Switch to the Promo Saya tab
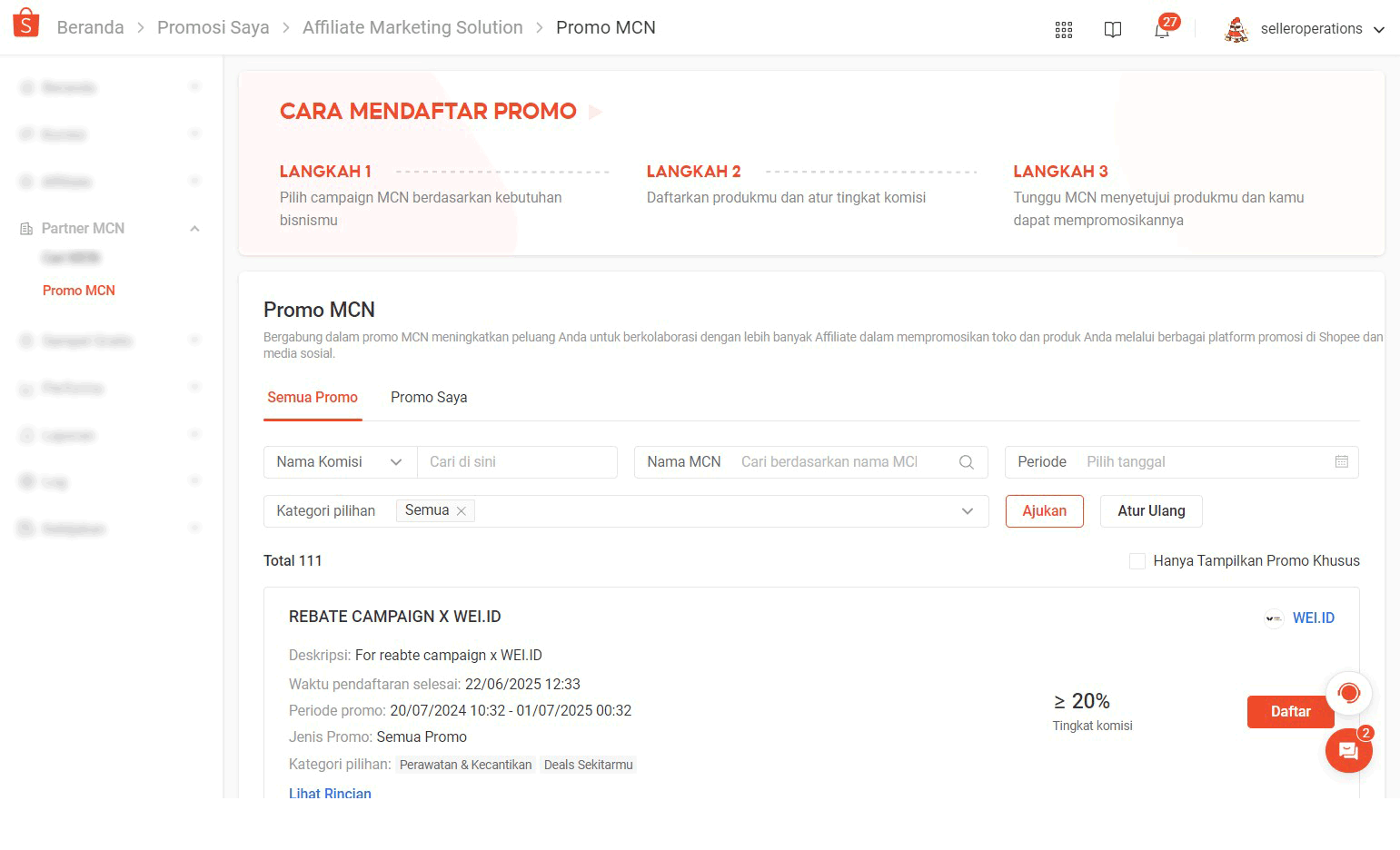Viewport: 1400px width, 850px height. tap(428, 397)
